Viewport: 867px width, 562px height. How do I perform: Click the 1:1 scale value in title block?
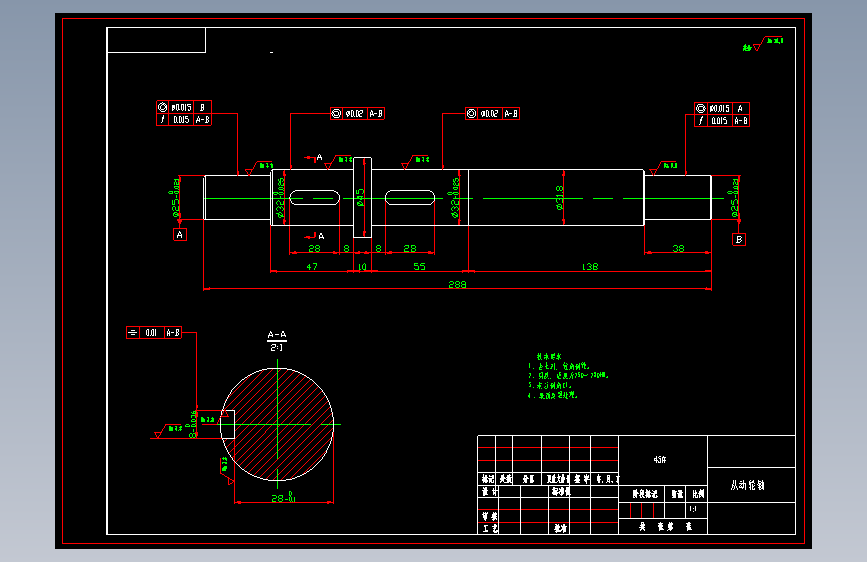pos(693,509)
